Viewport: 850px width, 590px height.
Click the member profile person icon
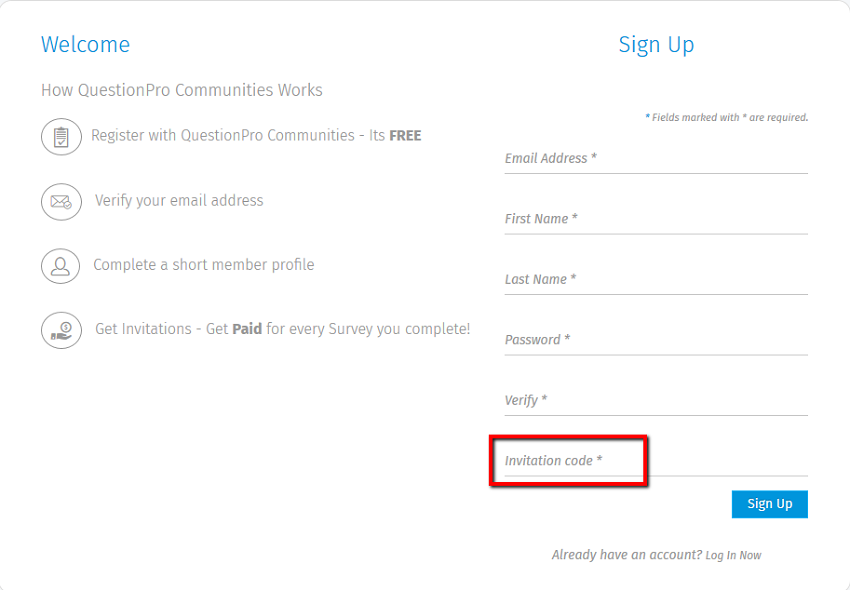(x=61, y=266)
